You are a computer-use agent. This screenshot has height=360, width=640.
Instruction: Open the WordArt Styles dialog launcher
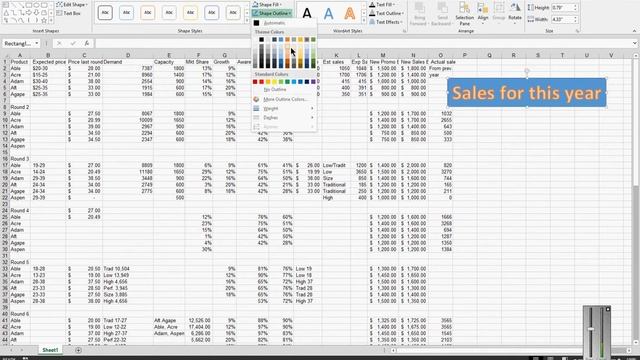pos(404,31)
